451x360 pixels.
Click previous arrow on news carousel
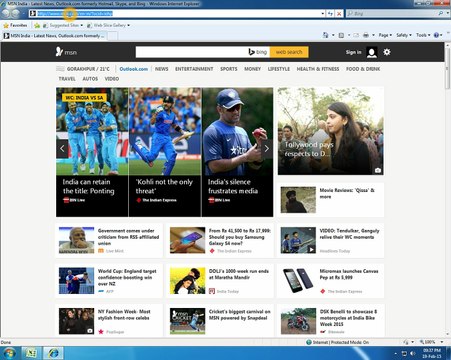(62, 149)
